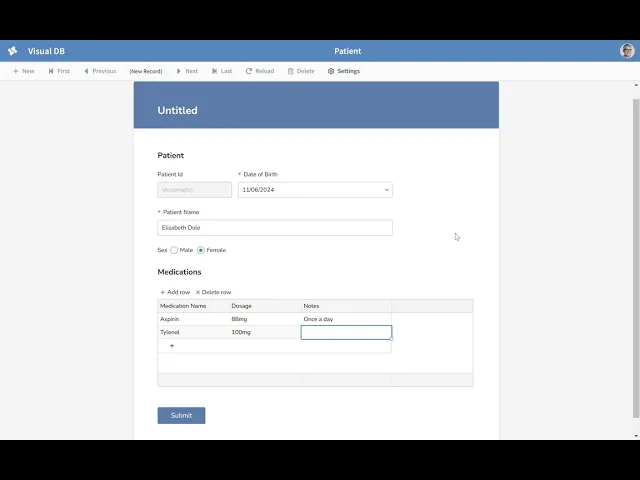Open the Date of Birth dropdown arrow
The width and height of the screenshot is (640, 480).
pos(386,190)
